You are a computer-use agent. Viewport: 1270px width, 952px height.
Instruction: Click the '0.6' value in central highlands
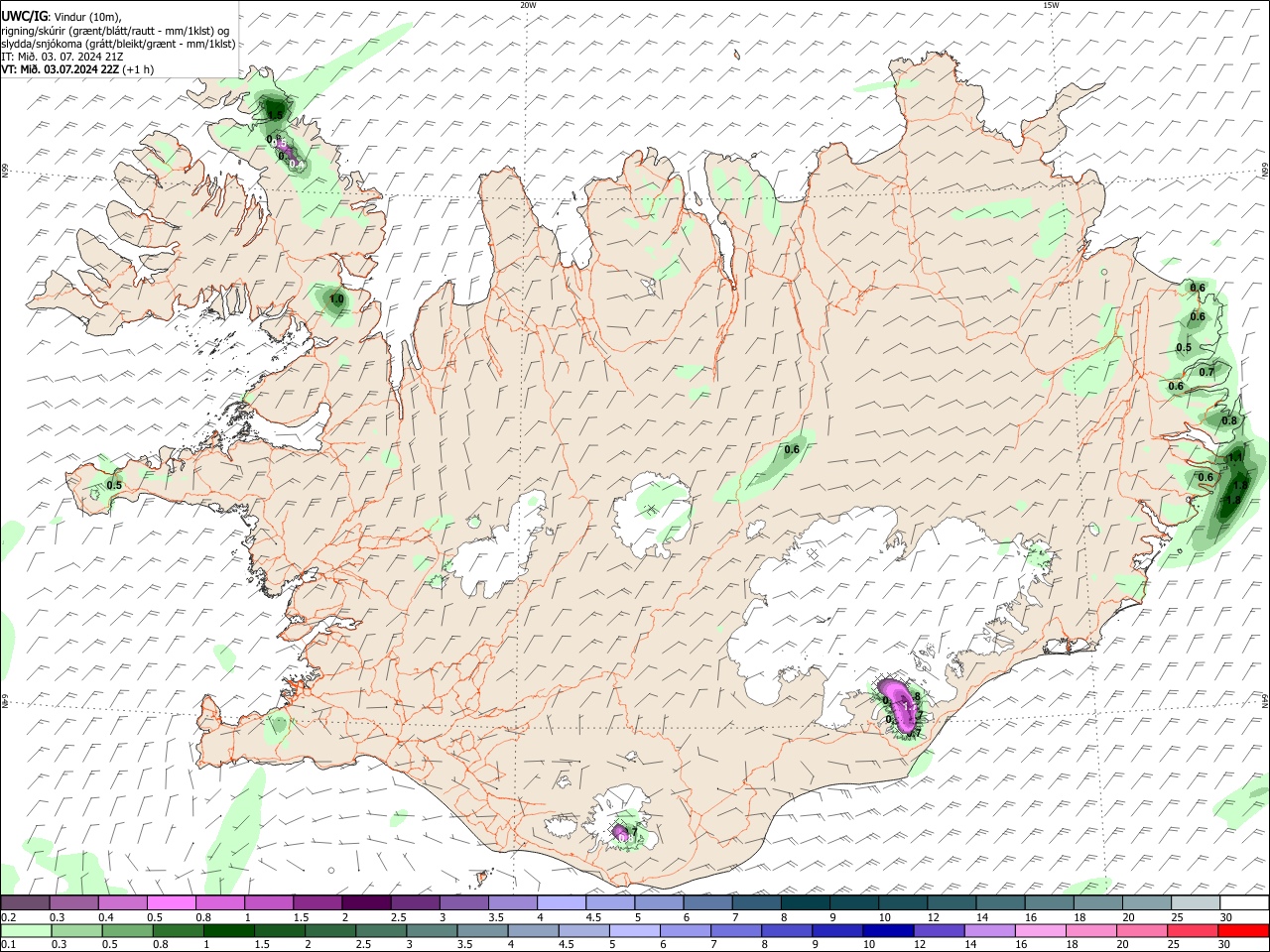click(x=792, y=449)
